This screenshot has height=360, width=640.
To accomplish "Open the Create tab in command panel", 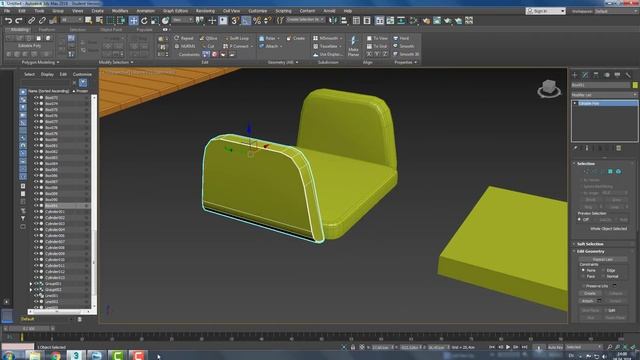I will [575, 75].
